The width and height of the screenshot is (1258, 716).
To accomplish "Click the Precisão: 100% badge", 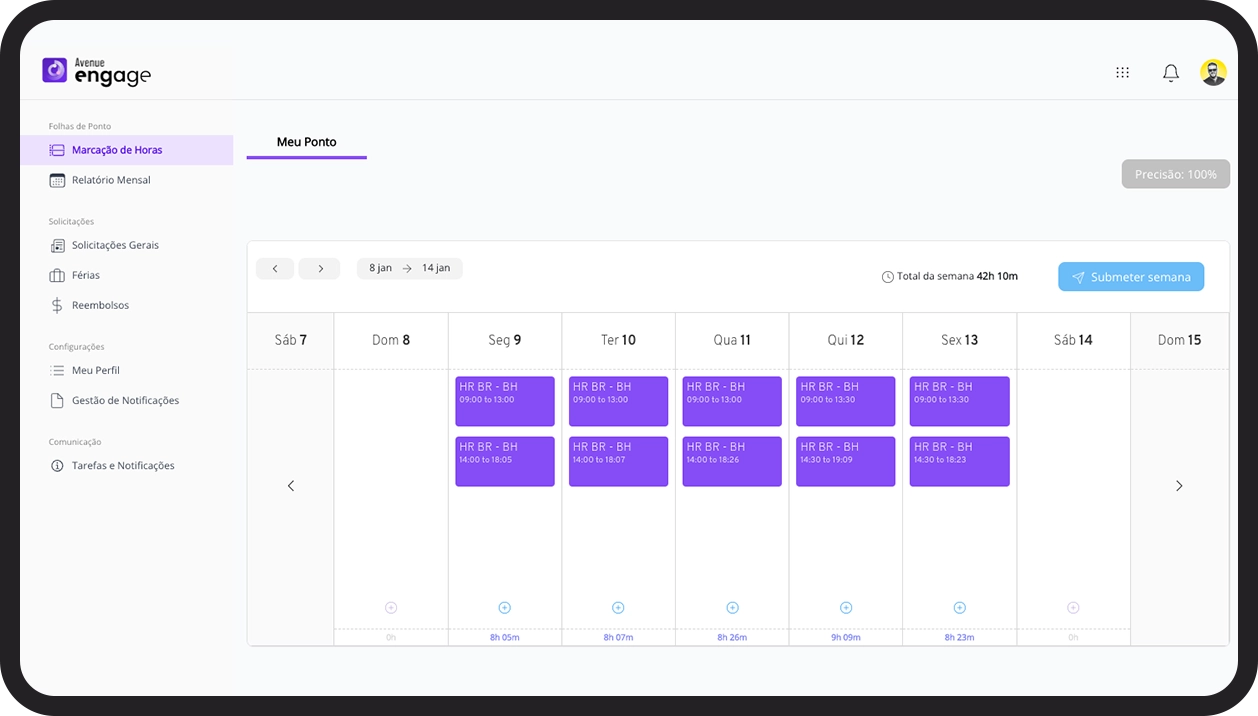I will point(1176,174).
